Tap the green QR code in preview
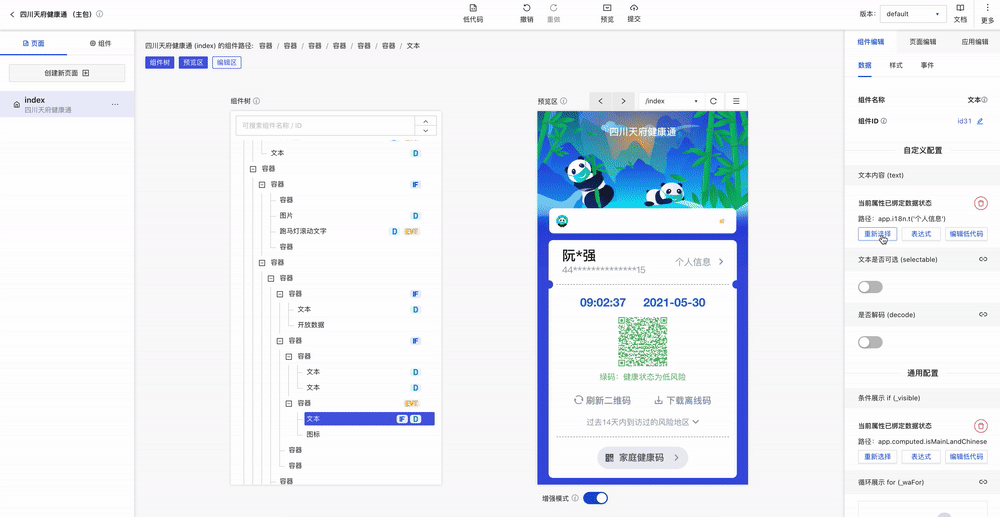The image size is (1000, 517). 642,342
